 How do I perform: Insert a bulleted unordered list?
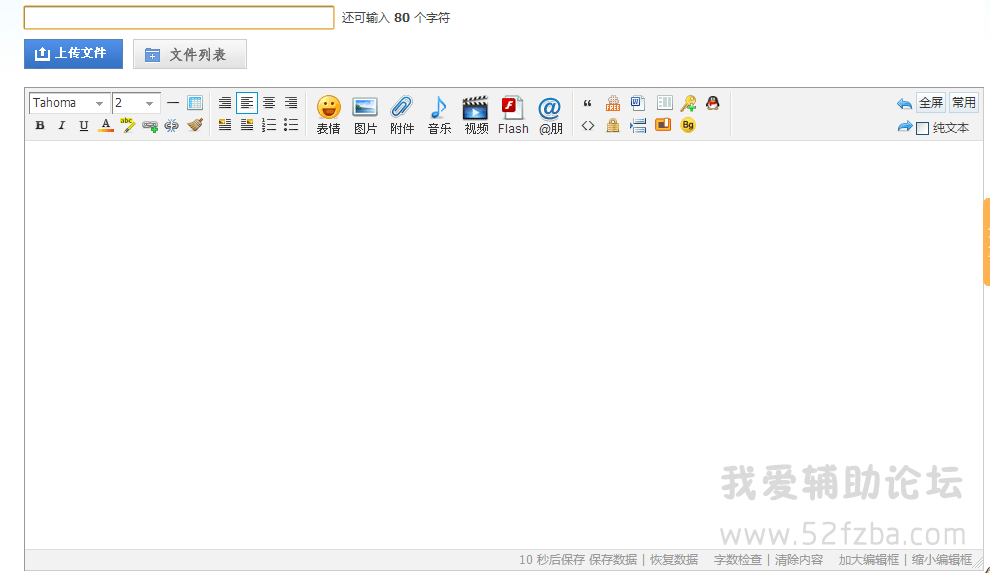pos(291,125)
